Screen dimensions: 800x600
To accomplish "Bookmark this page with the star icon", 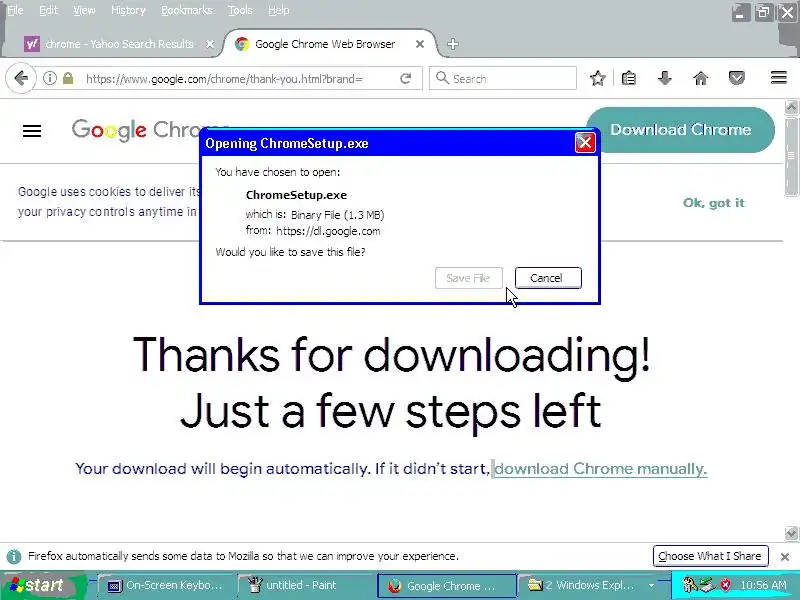I will (597, 79).
